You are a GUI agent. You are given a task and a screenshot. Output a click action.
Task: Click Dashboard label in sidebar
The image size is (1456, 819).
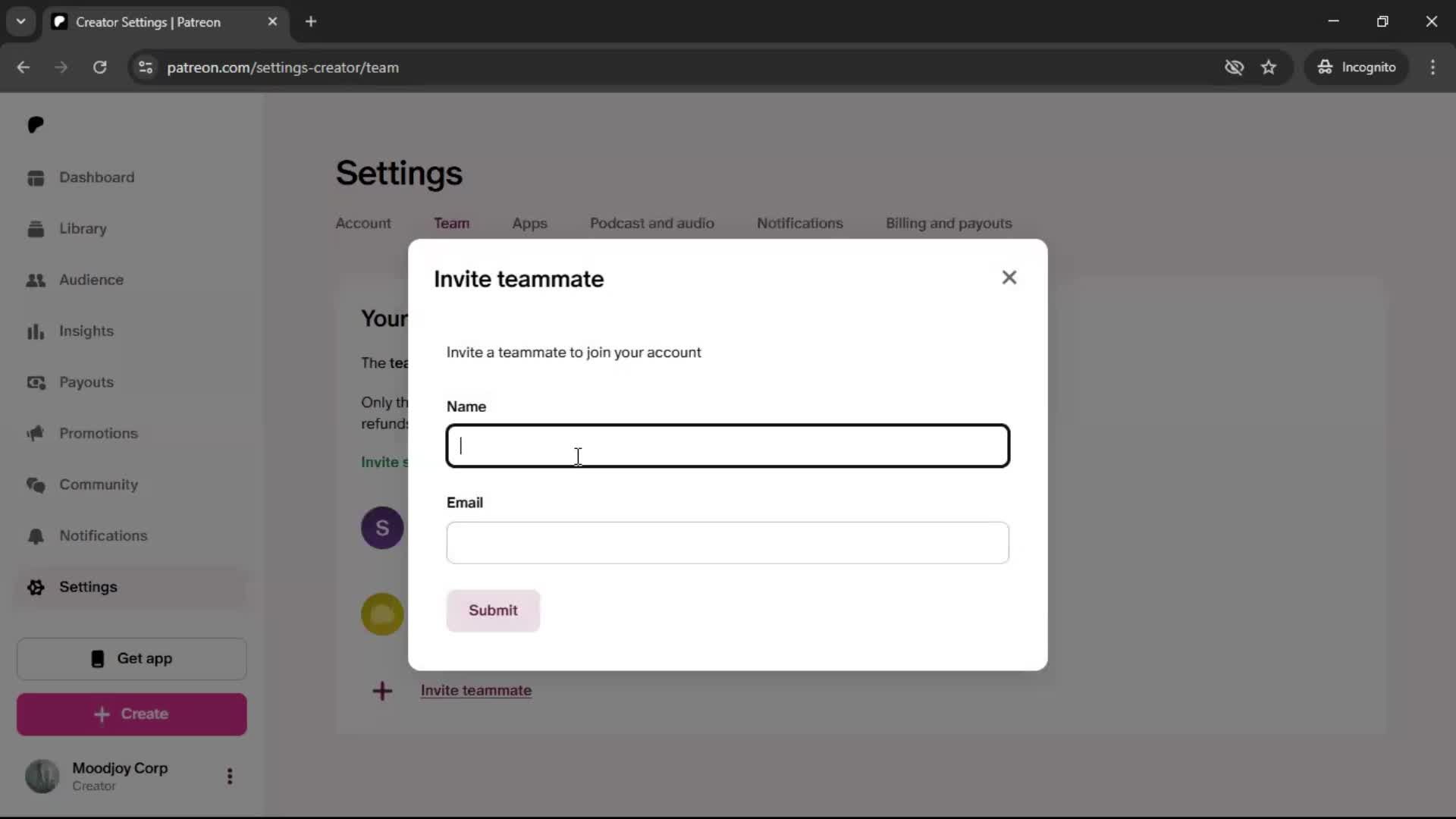coord(96,177)
